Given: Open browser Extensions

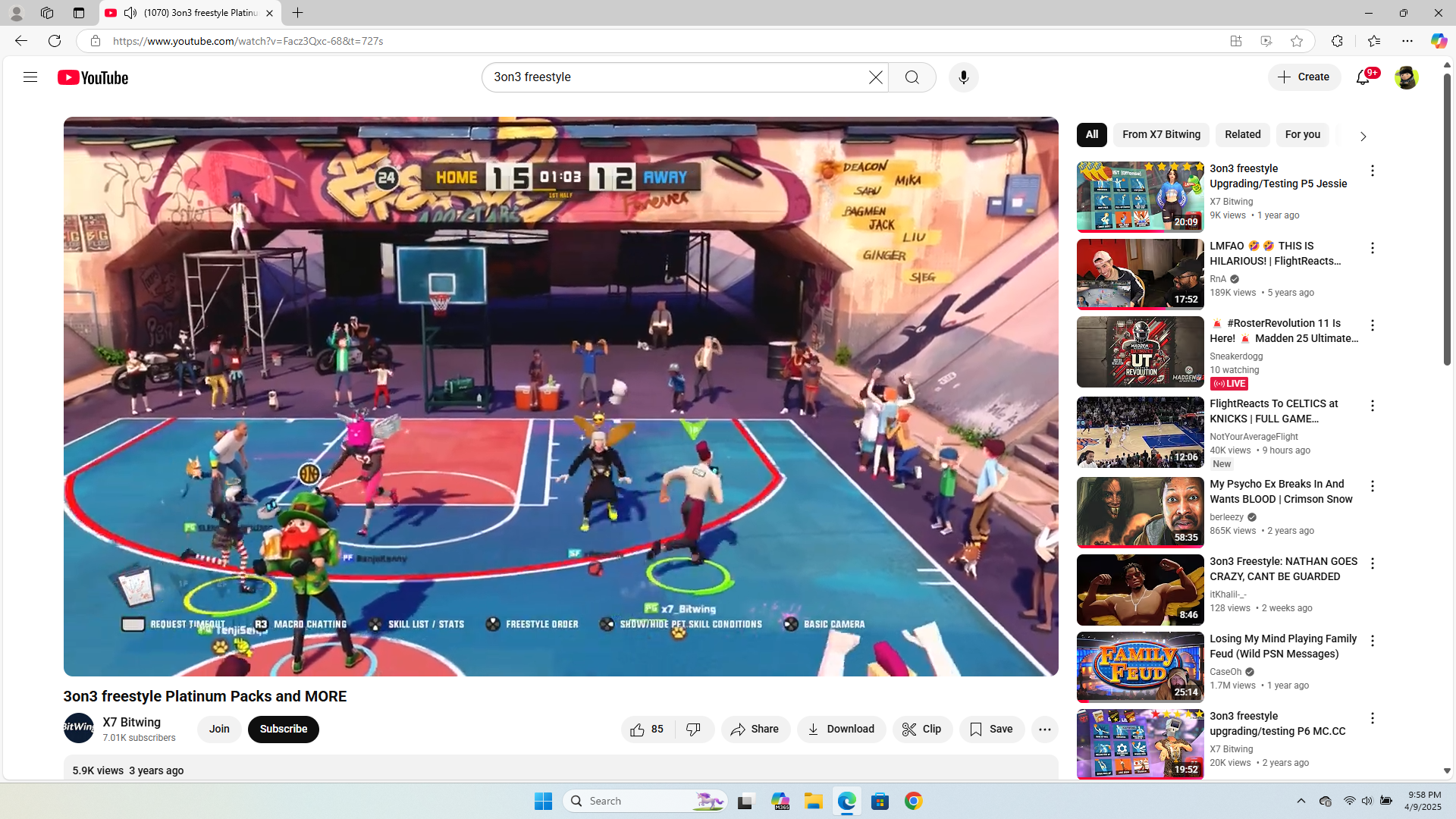Looking at the screenshot, I should (x=1337, y=41).
